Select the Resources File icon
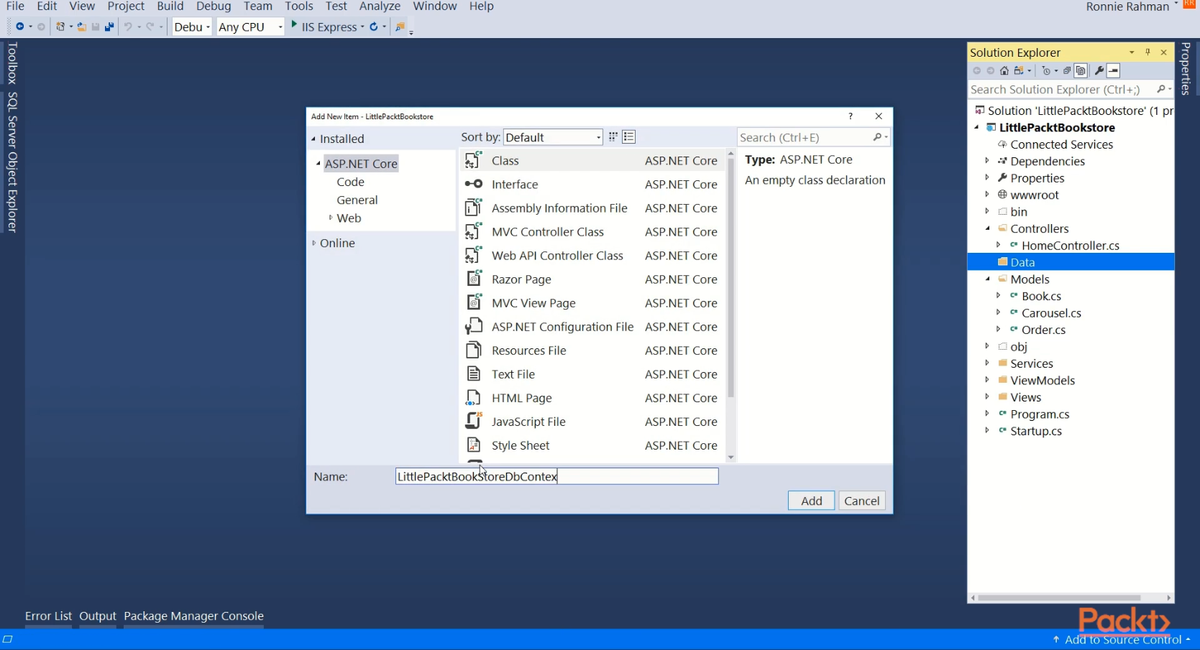Screen dimensions: 1200x650 474,350
